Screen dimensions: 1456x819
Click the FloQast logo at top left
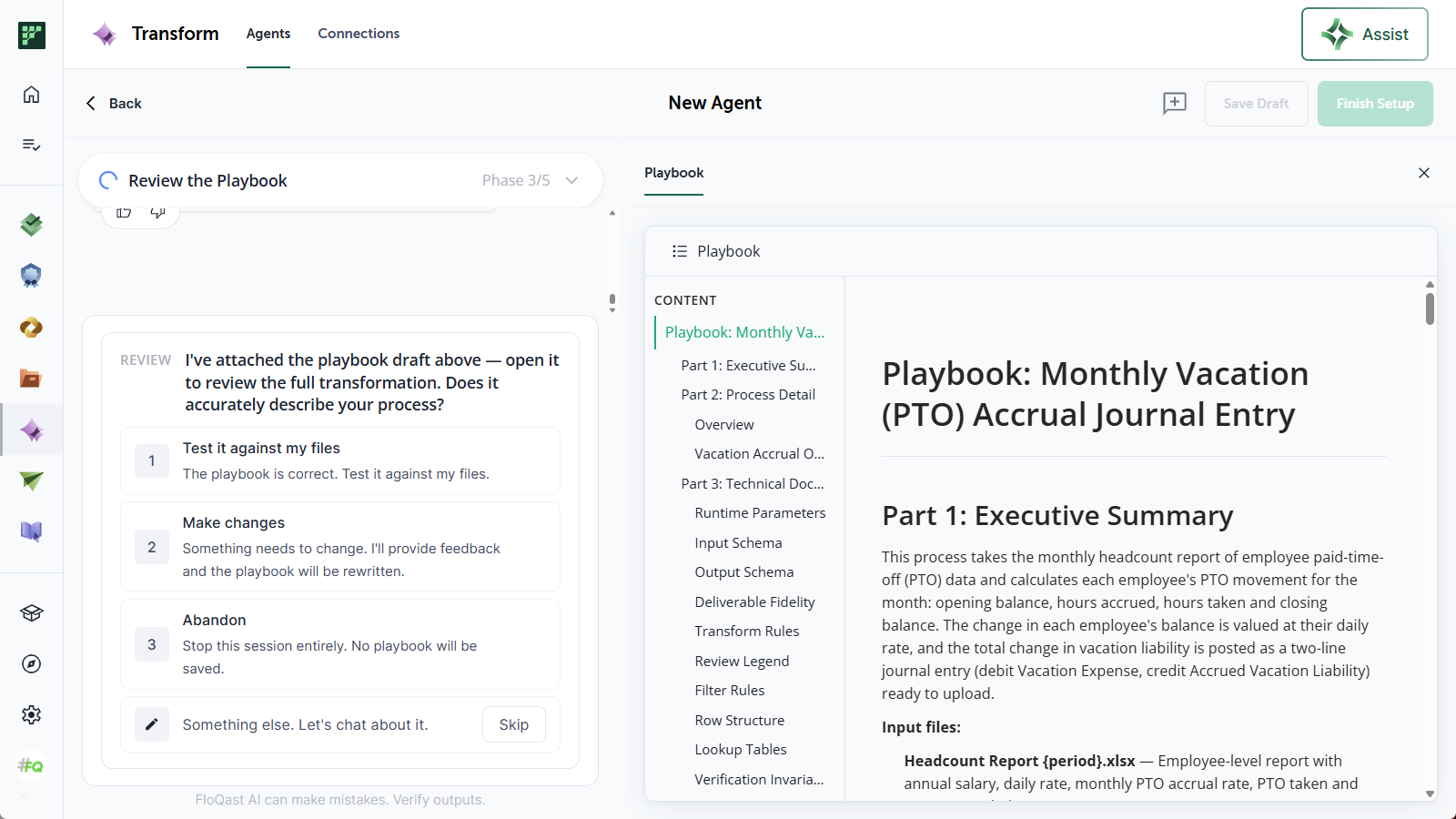point(31,35)
